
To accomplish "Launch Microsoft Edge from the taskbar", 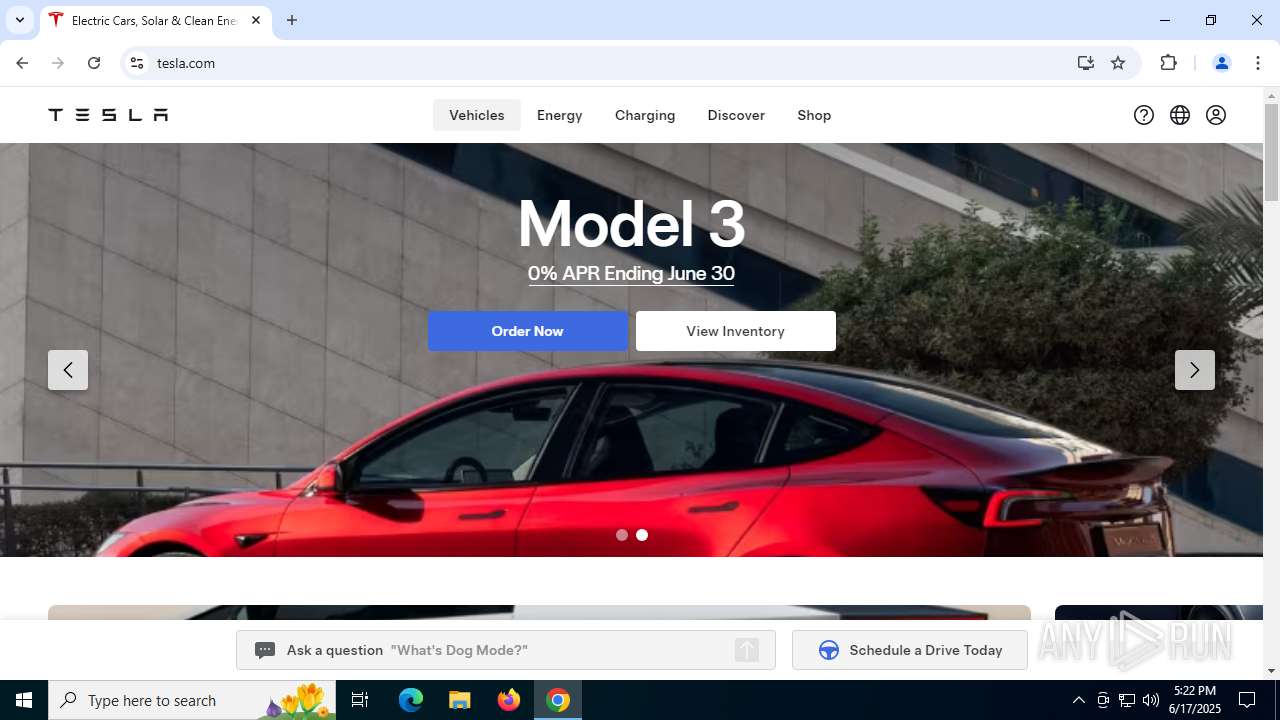I will click(411, 700).
